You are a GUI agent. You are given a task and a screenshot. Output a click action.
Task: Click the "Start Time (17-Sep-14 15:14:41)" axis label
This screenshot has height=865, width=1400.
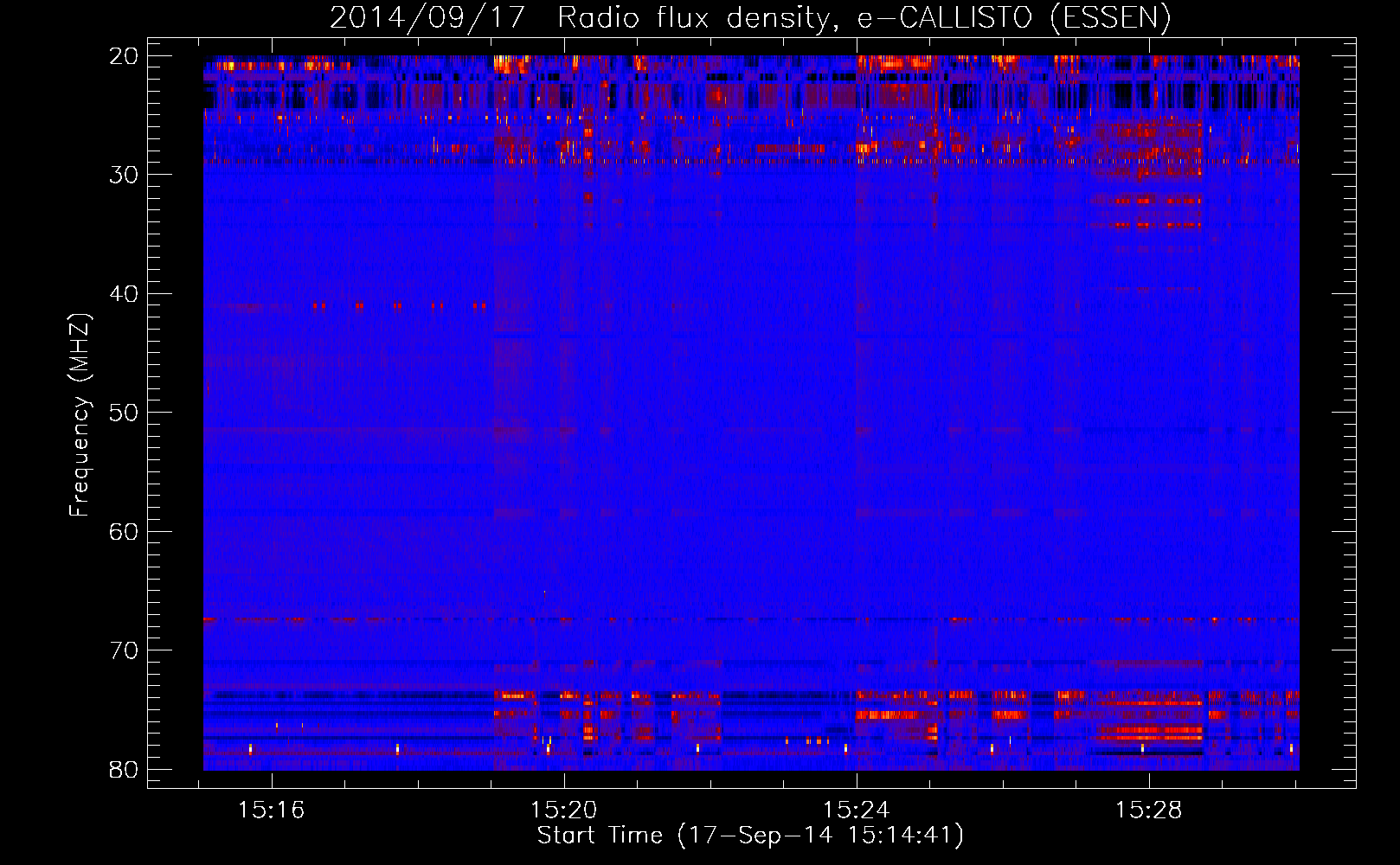coord(750,836)
